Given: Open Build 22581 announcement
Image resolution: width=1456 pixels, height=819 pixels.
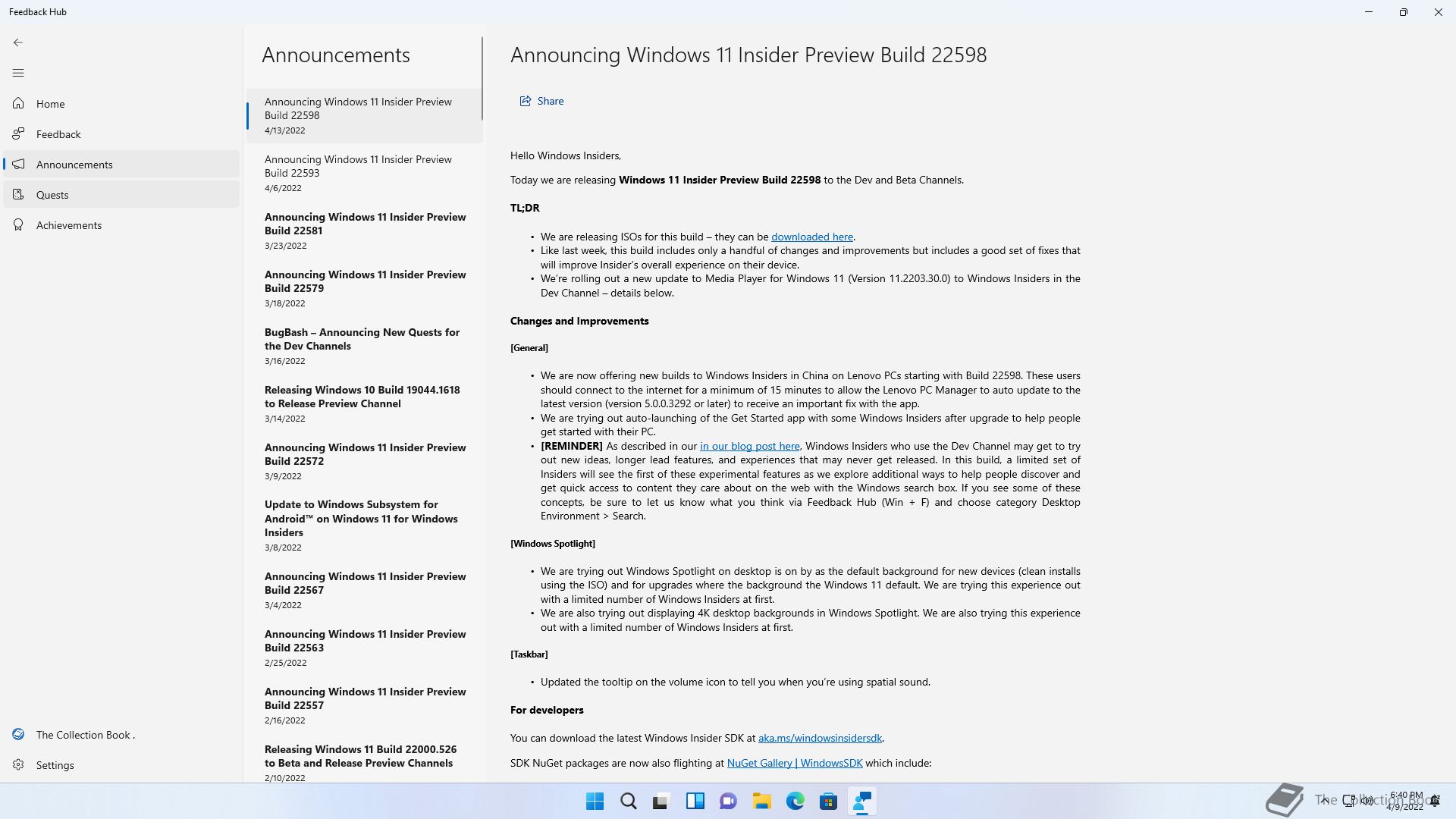Looking at the screenshot, I should (x=365, y=231).
